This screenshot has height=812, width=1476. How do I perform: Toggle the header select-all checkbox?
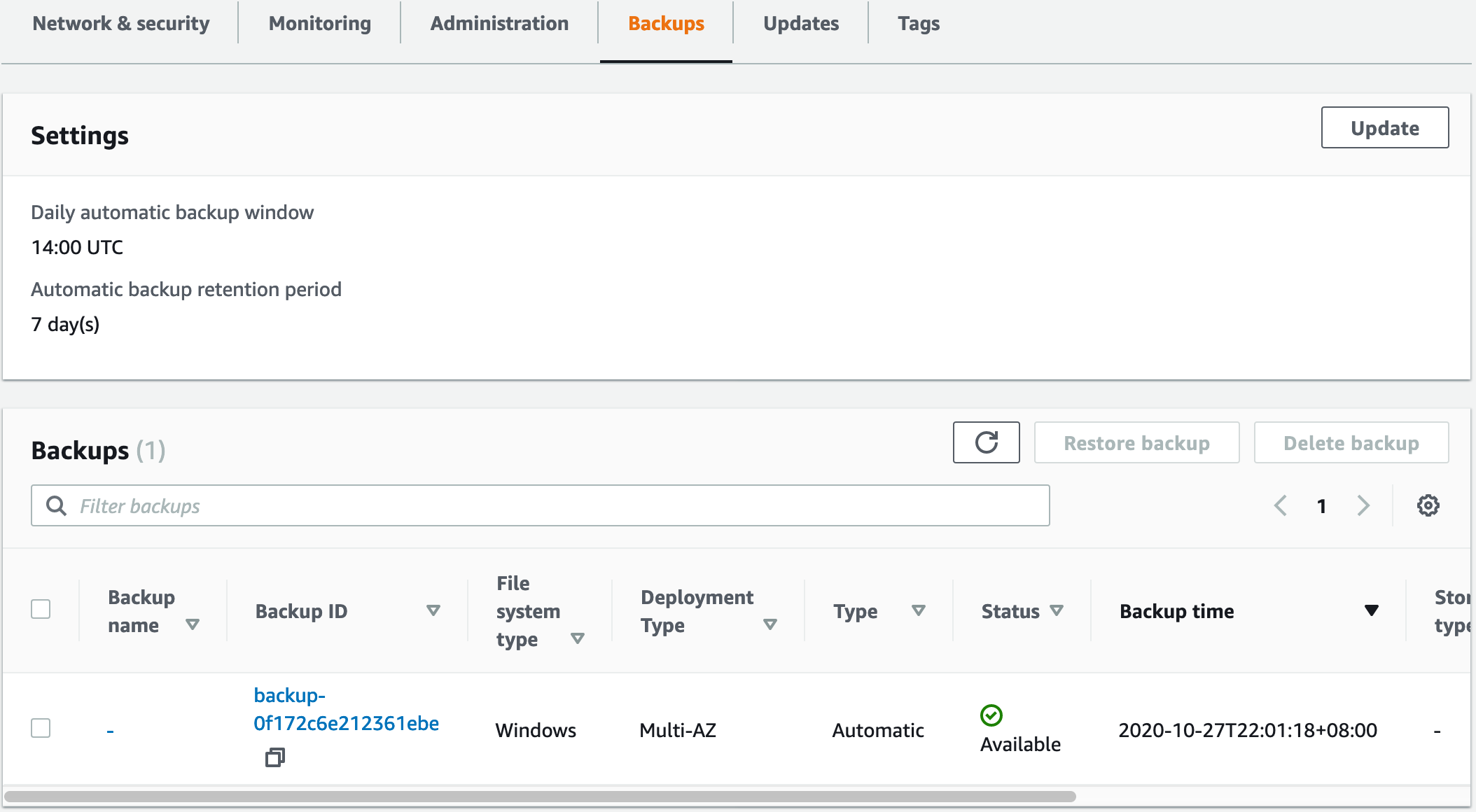(x=41, y=609)
